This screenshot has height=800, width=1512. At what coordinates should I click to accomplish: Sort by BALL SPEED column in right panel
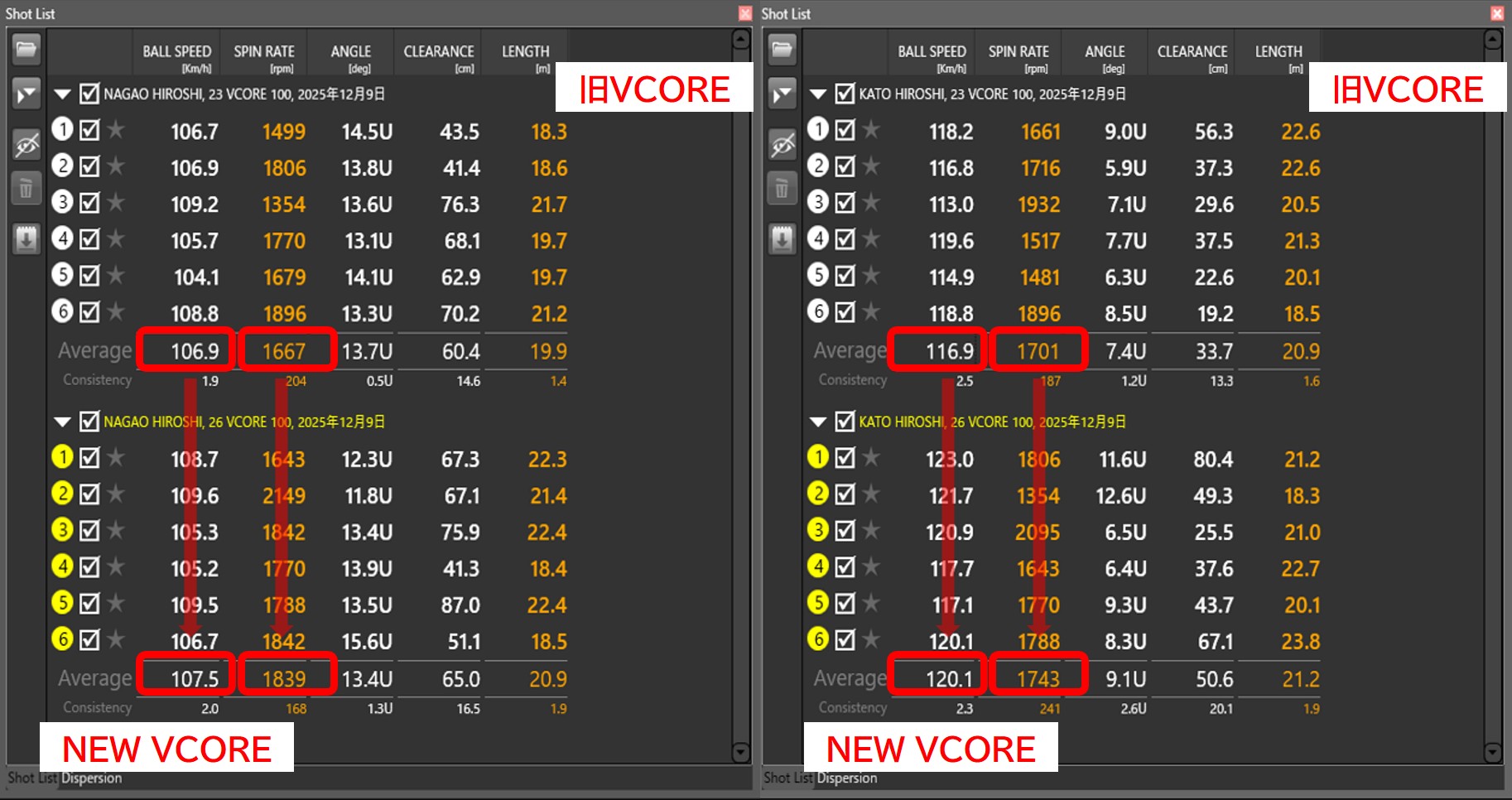(x=932, y=56)
